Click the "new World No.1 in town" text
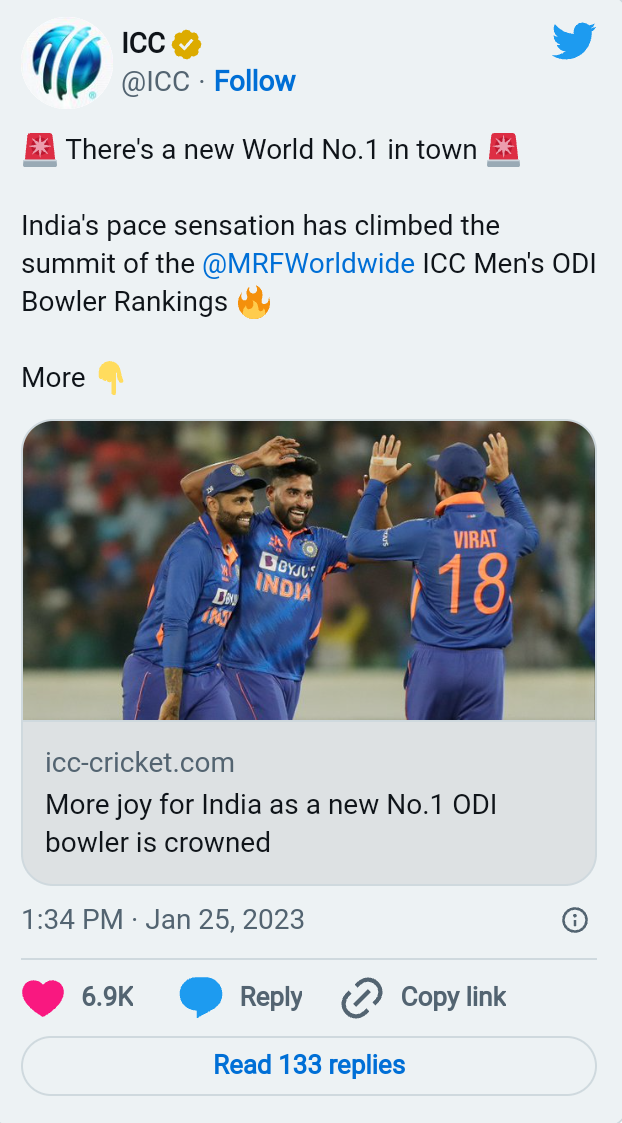This screenshot has width=622, height=1123. point(271,150)
